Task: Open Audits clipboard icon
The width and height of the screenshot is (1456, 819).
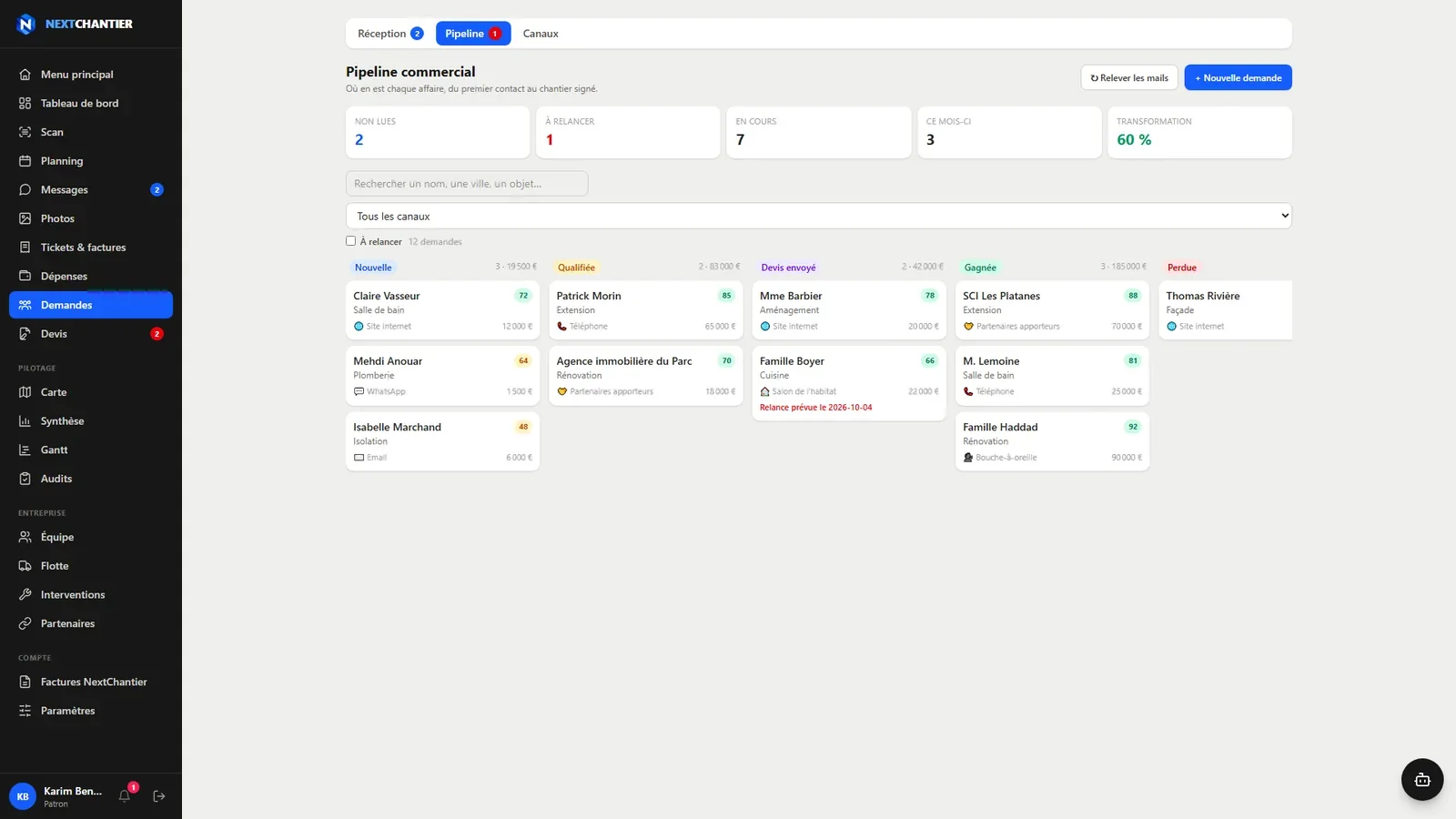Action: coord(25,479)
